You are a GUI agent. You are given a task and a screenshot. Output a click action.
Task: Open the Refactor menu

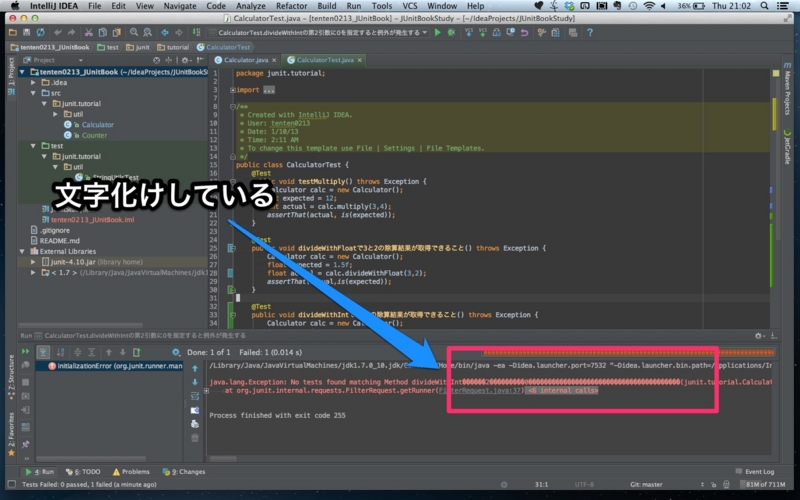(291, 6)
